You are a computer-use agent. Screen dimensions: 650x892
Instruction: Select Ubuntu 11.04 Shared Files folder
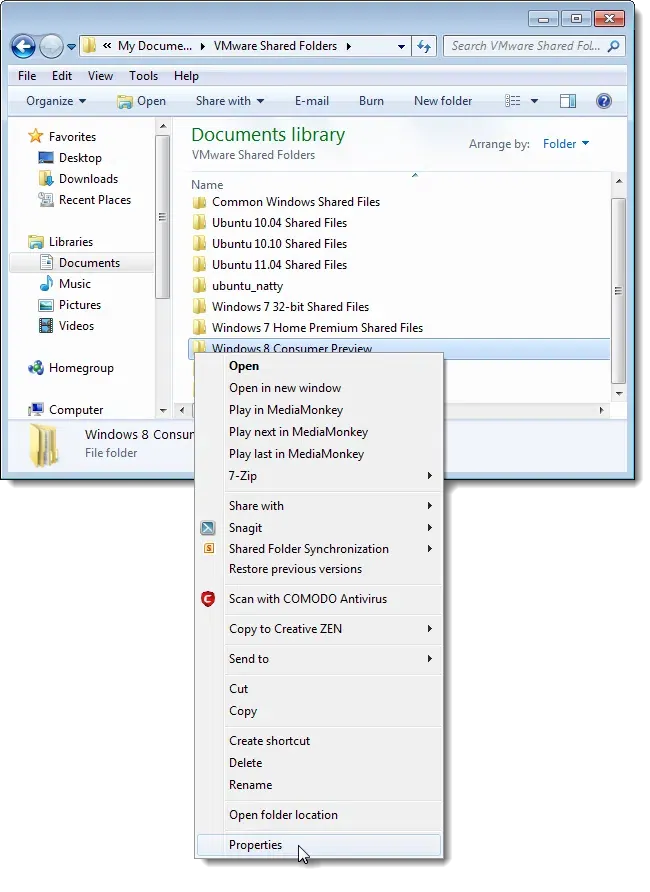tap(279, 265)
